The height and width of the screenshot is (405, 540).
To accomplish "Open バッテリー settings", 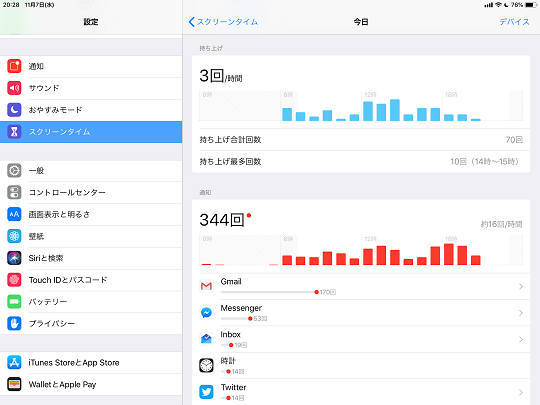I will [91, 302].
